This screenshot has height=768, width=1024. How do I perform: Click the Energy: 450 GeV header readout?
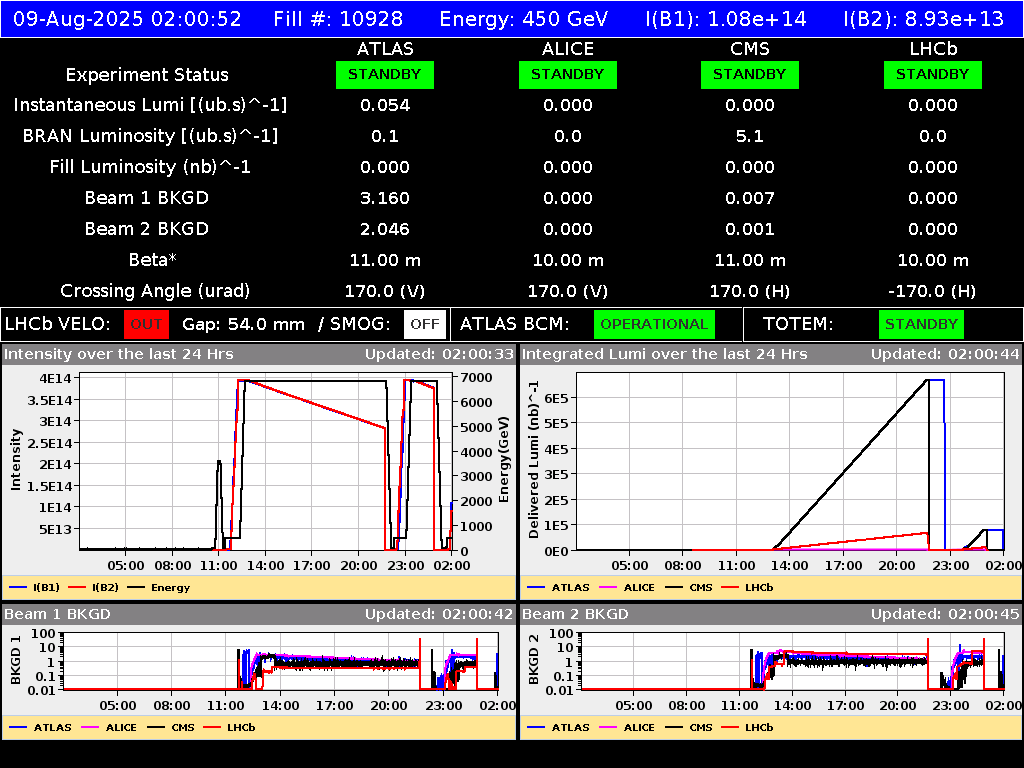(x=524, y=19)
